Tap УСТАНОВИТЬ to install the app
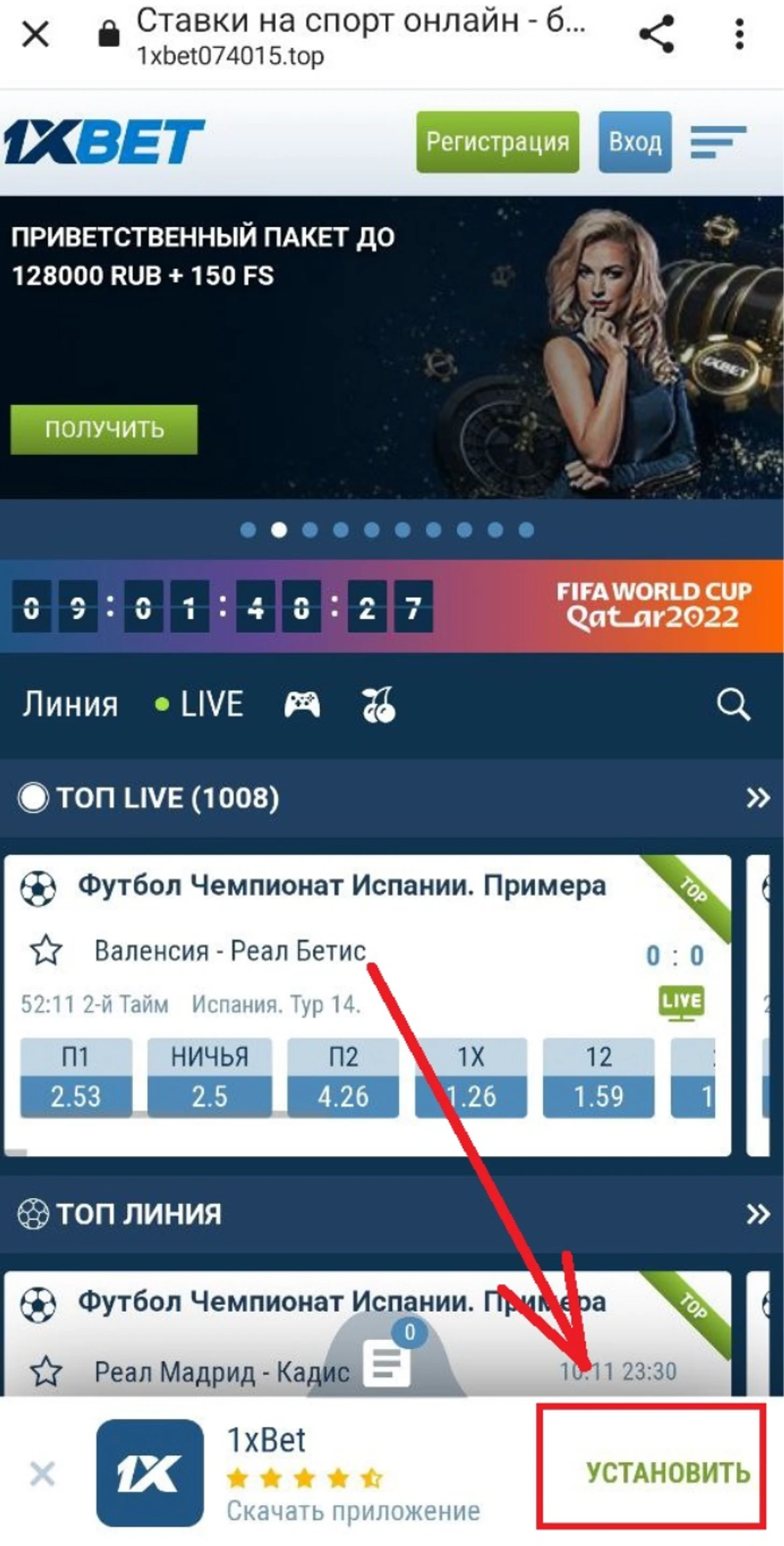This screenshot has width=784, height=1546. [x=667, y=1473]
